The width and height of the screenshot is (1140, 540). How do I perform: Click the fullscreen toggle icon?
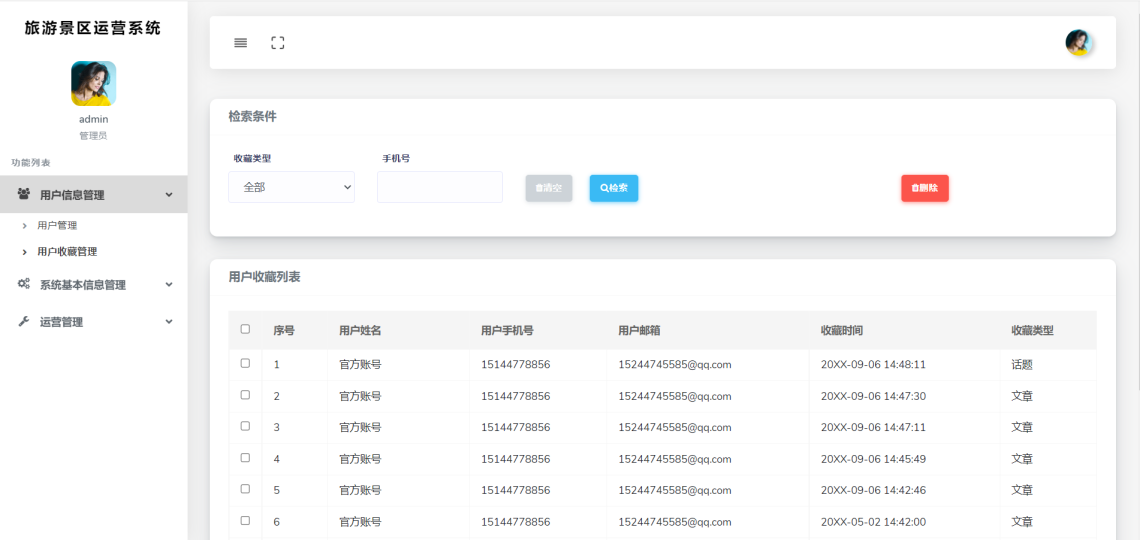tap(278, 43)
